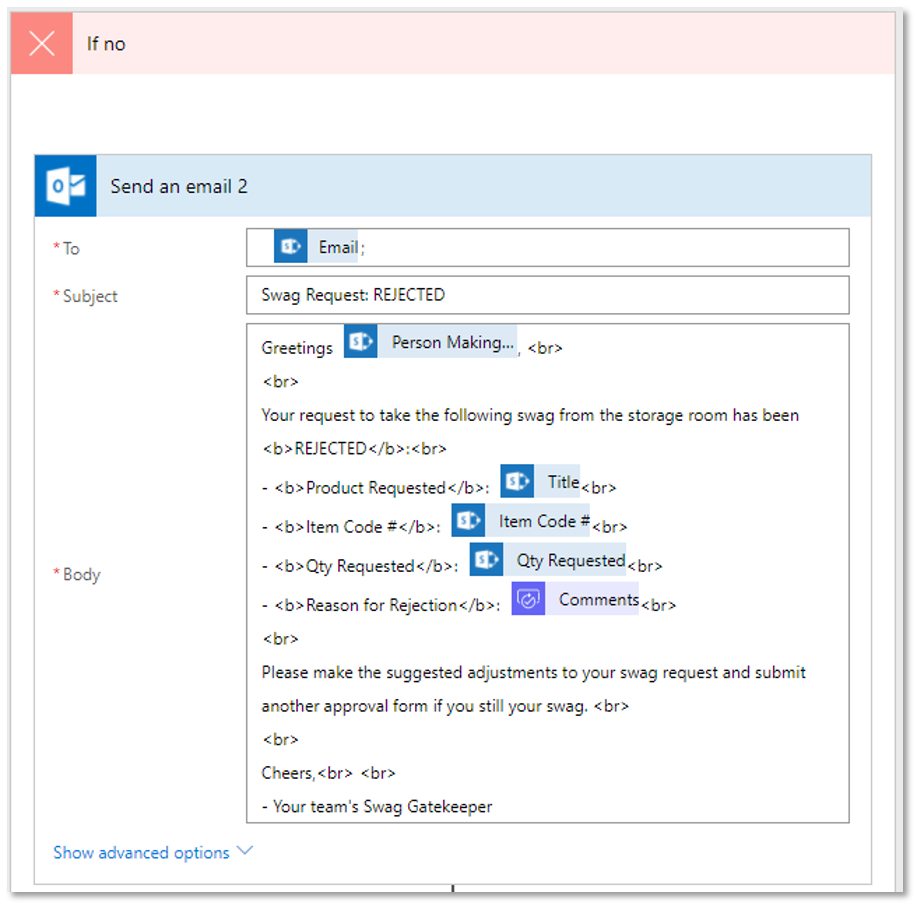Select the Qty Requested token label

(570, 561)
